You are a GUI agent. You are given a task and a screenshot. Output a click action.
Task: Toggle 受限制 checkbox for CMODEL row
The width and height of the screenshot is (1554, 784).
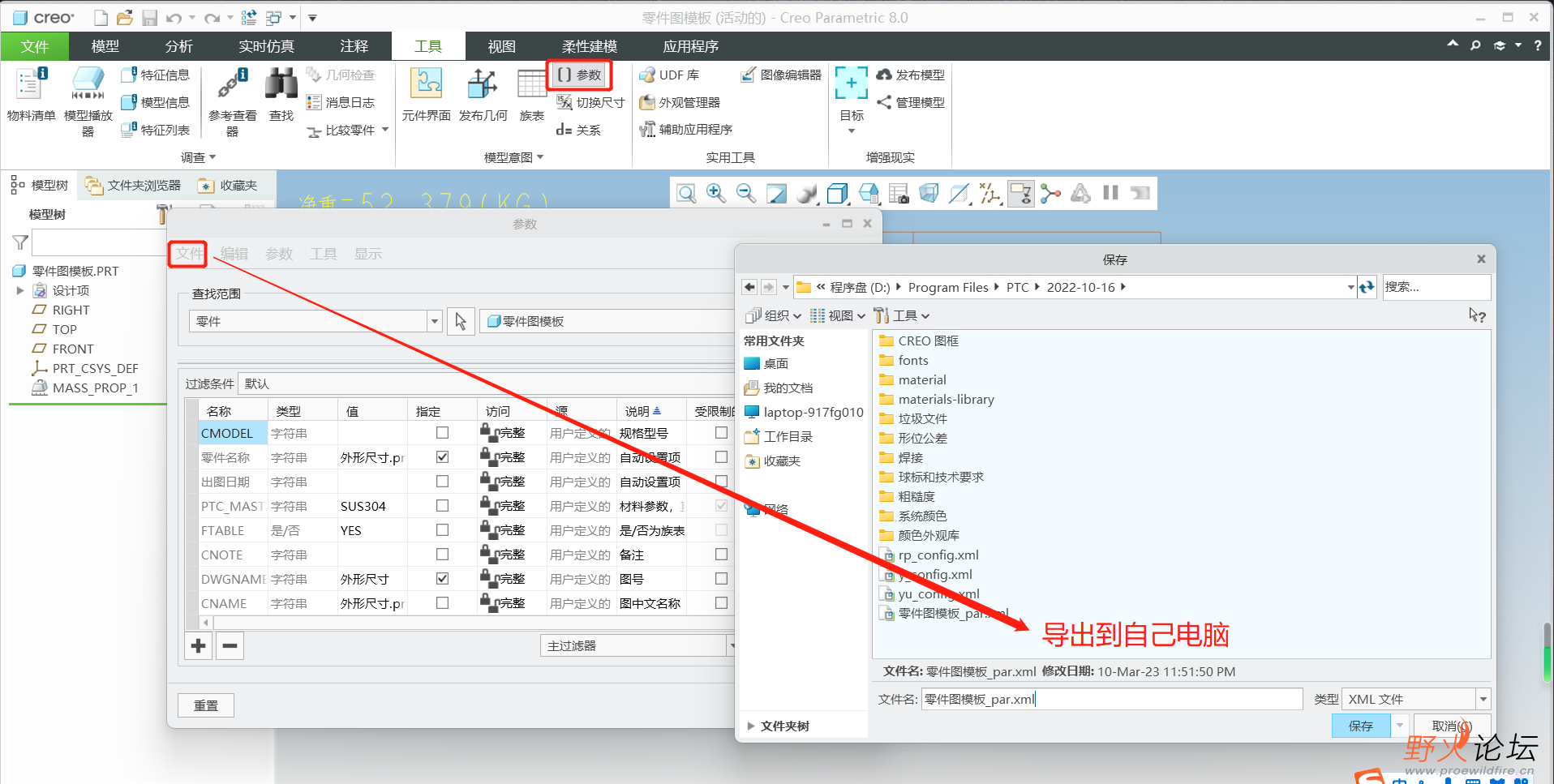[x=721, y=433]
